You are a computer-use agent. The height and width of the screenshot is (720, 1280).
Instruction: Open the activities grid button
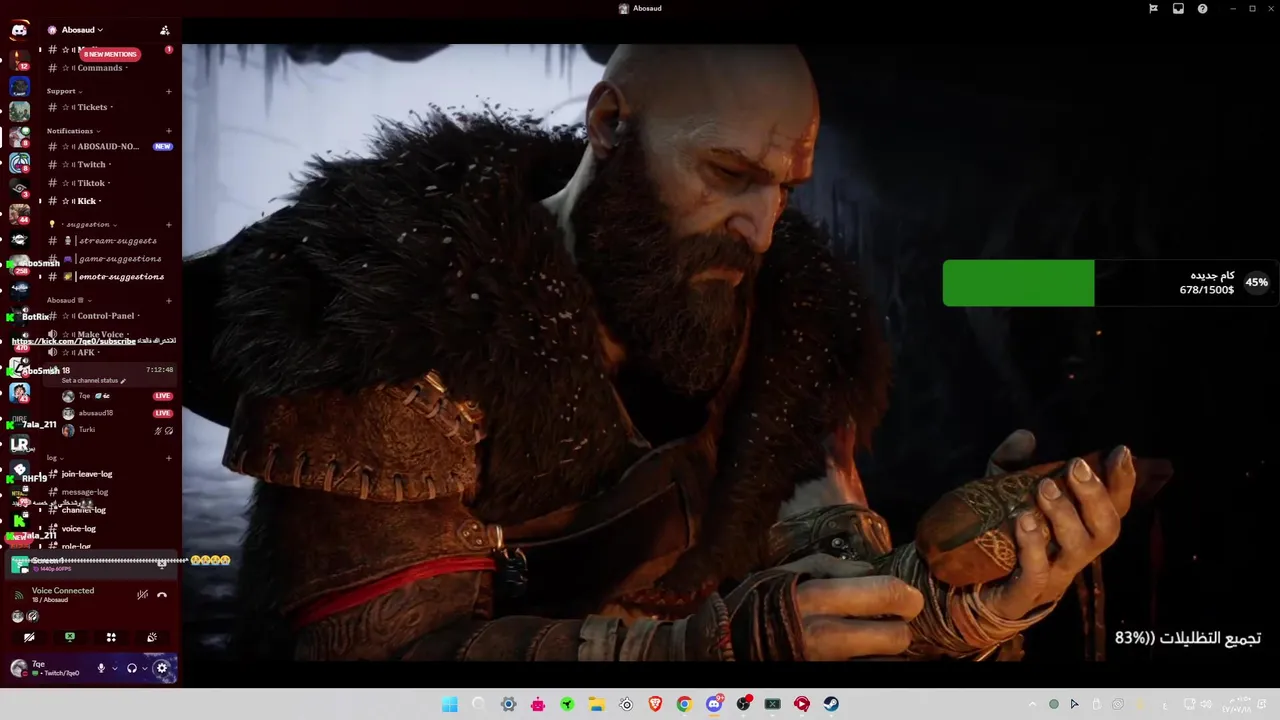111,637
